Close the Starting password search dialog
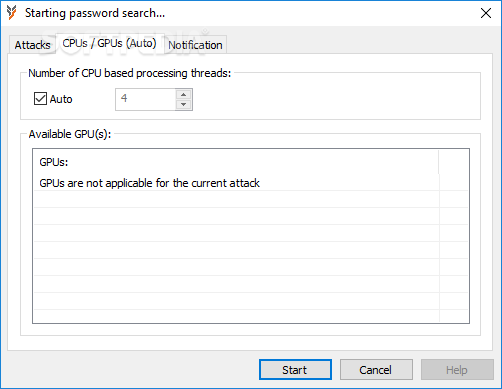This screenshot has width=502, height=389. 486,13
